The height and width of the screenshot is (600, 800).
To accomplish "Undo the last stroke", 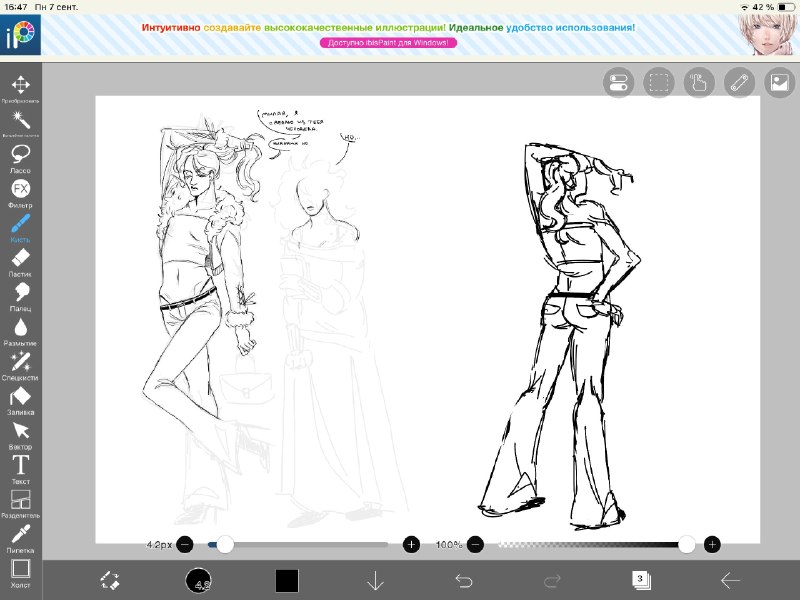I will tap(464, 581).
